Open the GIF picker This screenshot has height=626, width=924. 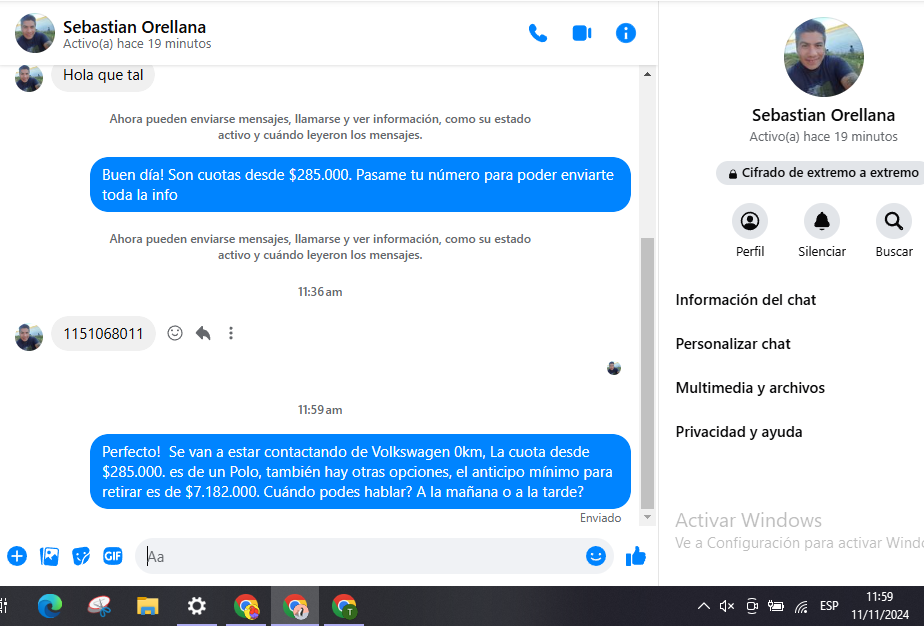(x=113, y=556)
